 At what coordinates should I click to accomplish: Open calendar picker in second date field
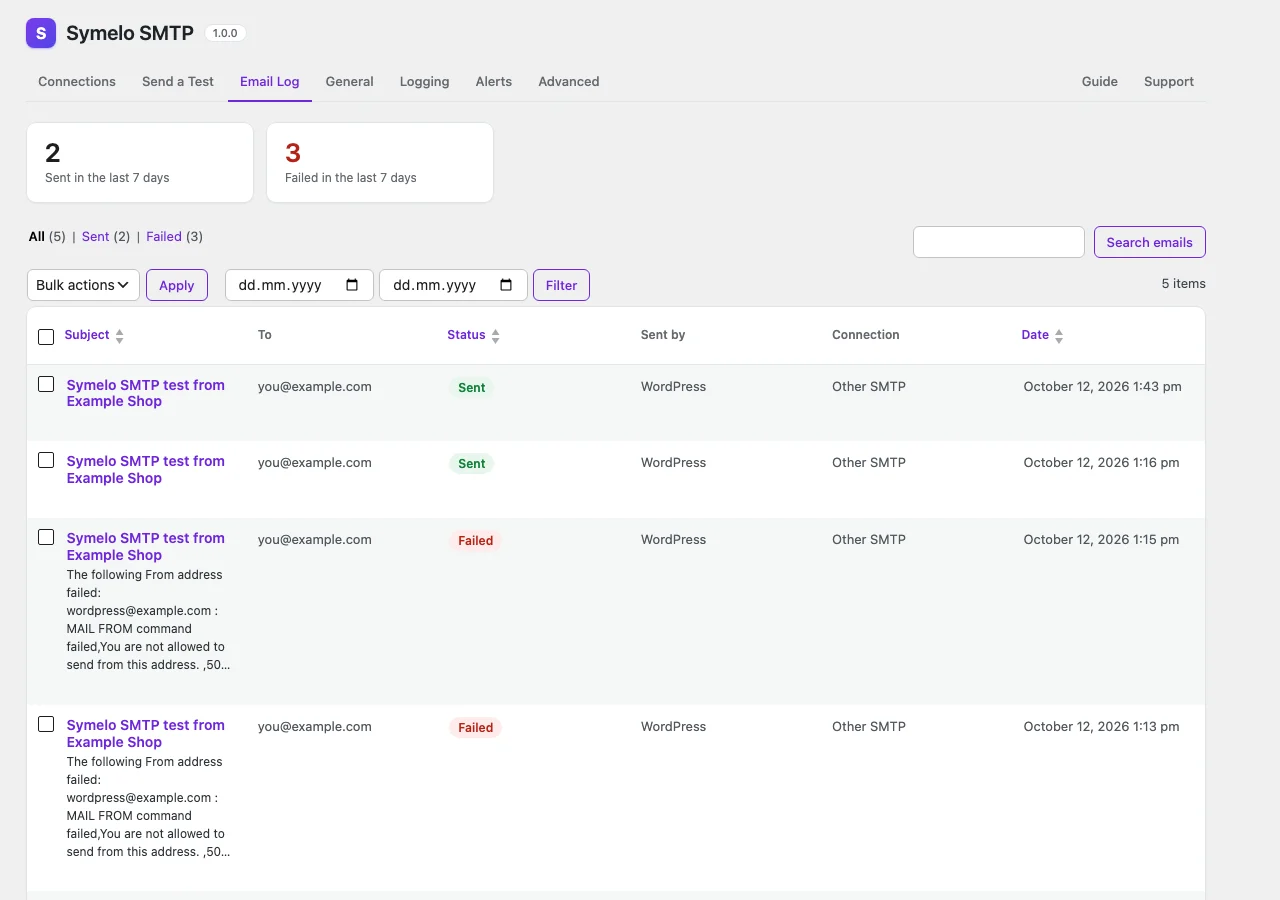[x=506, y=285]
